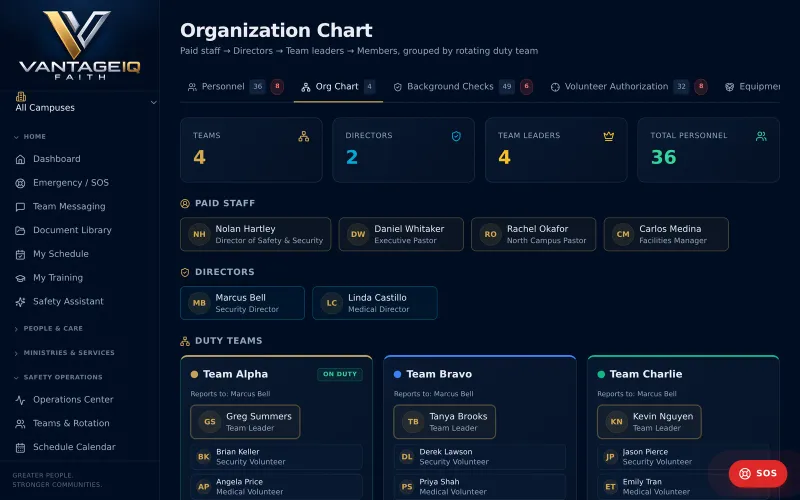Open Linda Castillo director card
800x500 pixels.
pyautogui.click(x=375, y=303)
